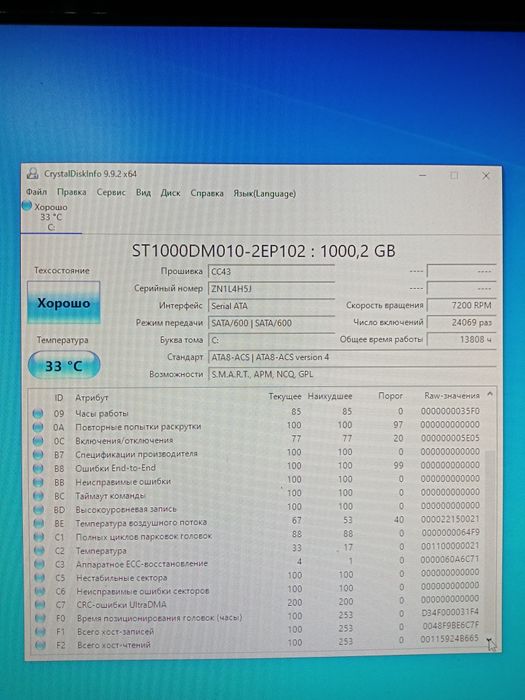
Task: Click status icon of Высокоуровневая запись row
Action: pos(39,510)
